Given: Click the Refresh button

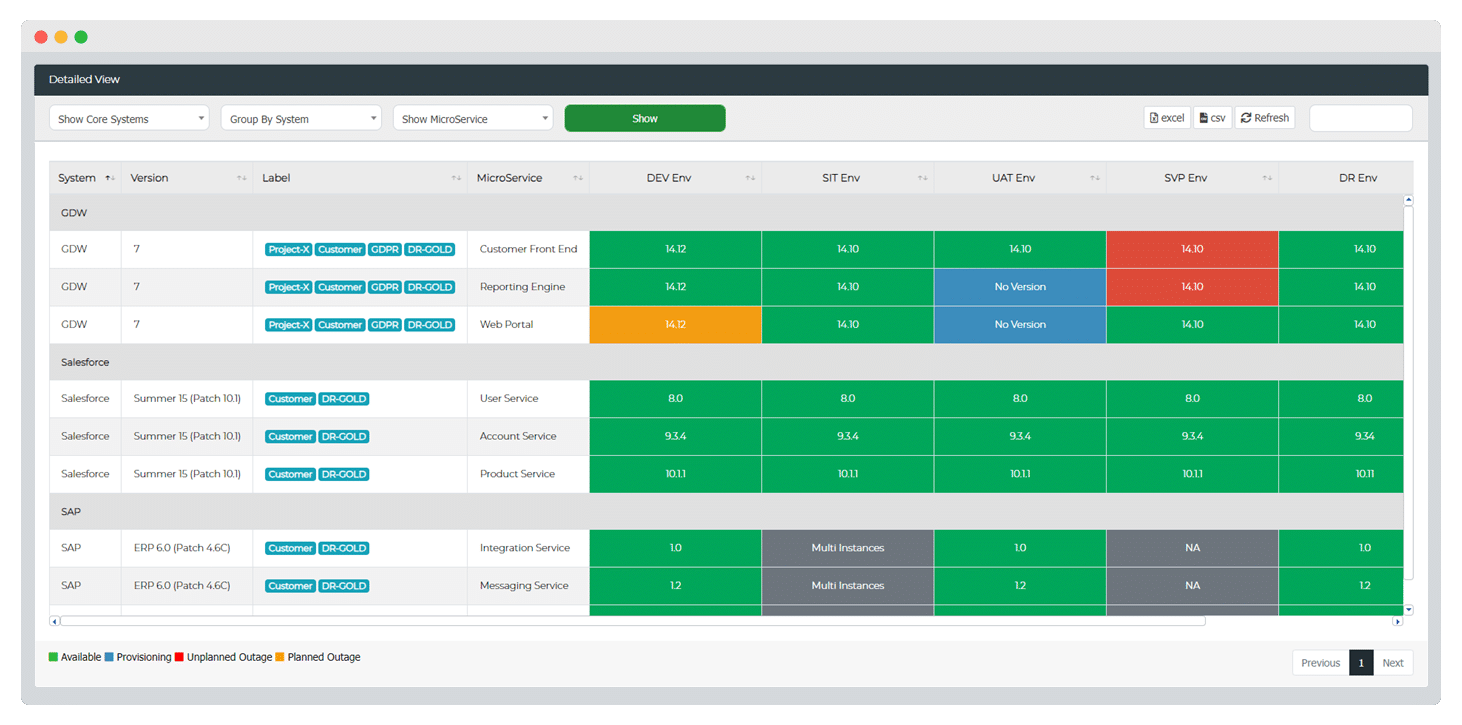Looking at the screenshot, I should tap(1265, 118).
